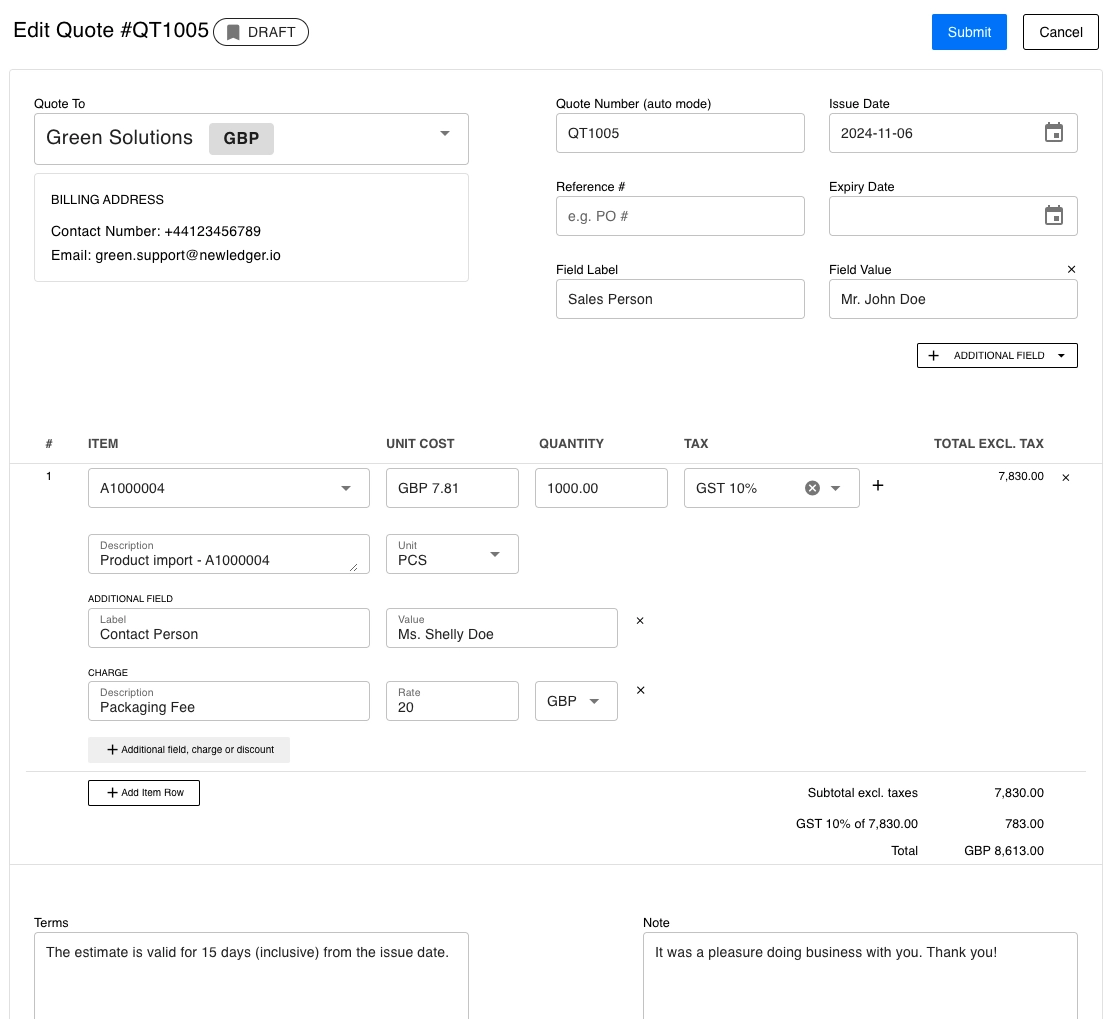Remove the Contact Person additional field
Image resolution: width=1114 pixels, height=1019 pixels.
640,621
